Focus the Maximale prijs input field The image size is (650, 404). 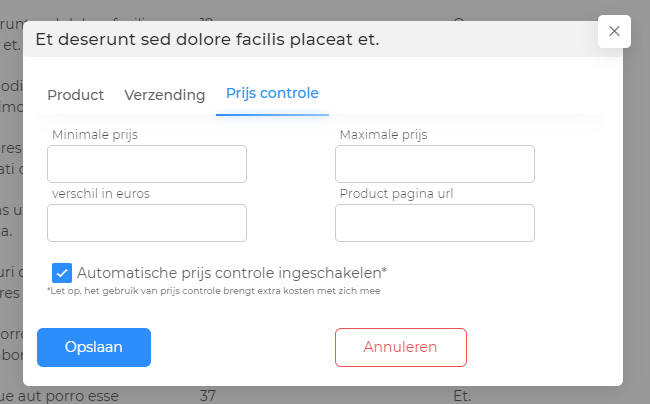435,164
